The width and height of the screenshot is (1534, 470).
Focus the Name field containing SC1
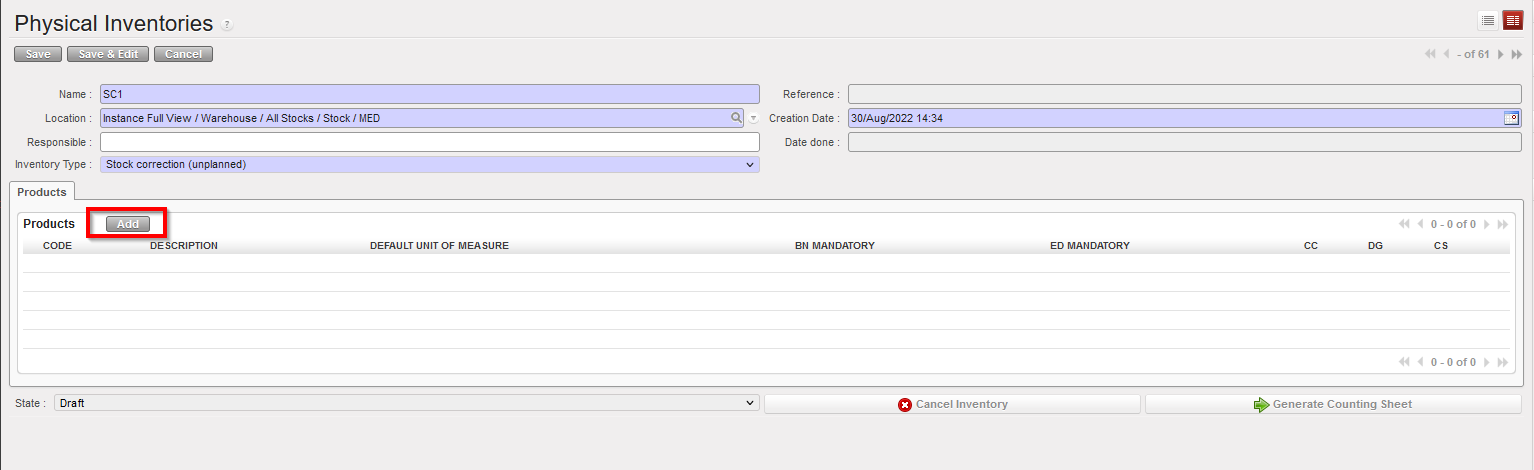429,94
